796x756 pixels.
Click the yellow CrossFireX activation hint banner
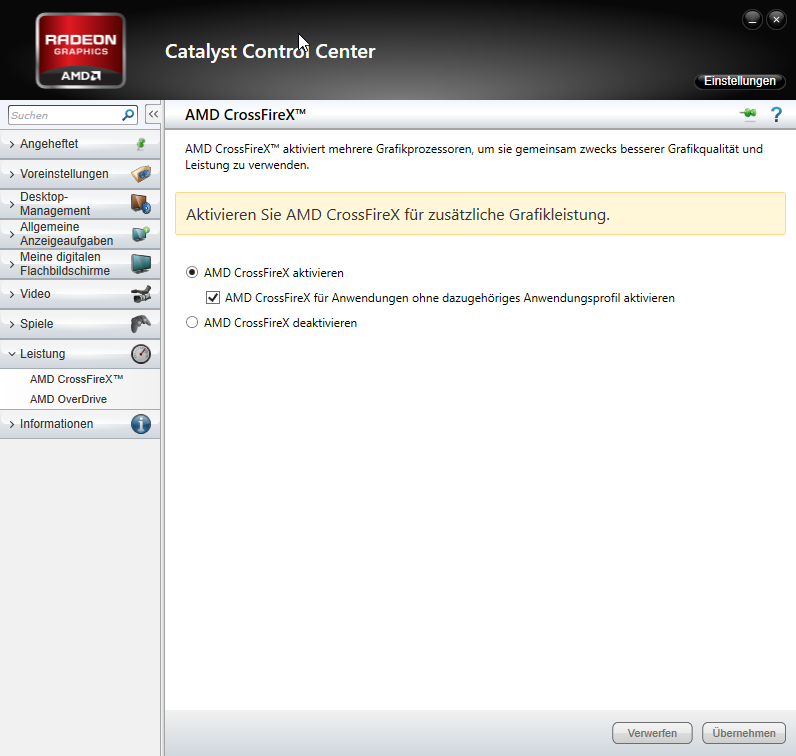pos(480,214)
